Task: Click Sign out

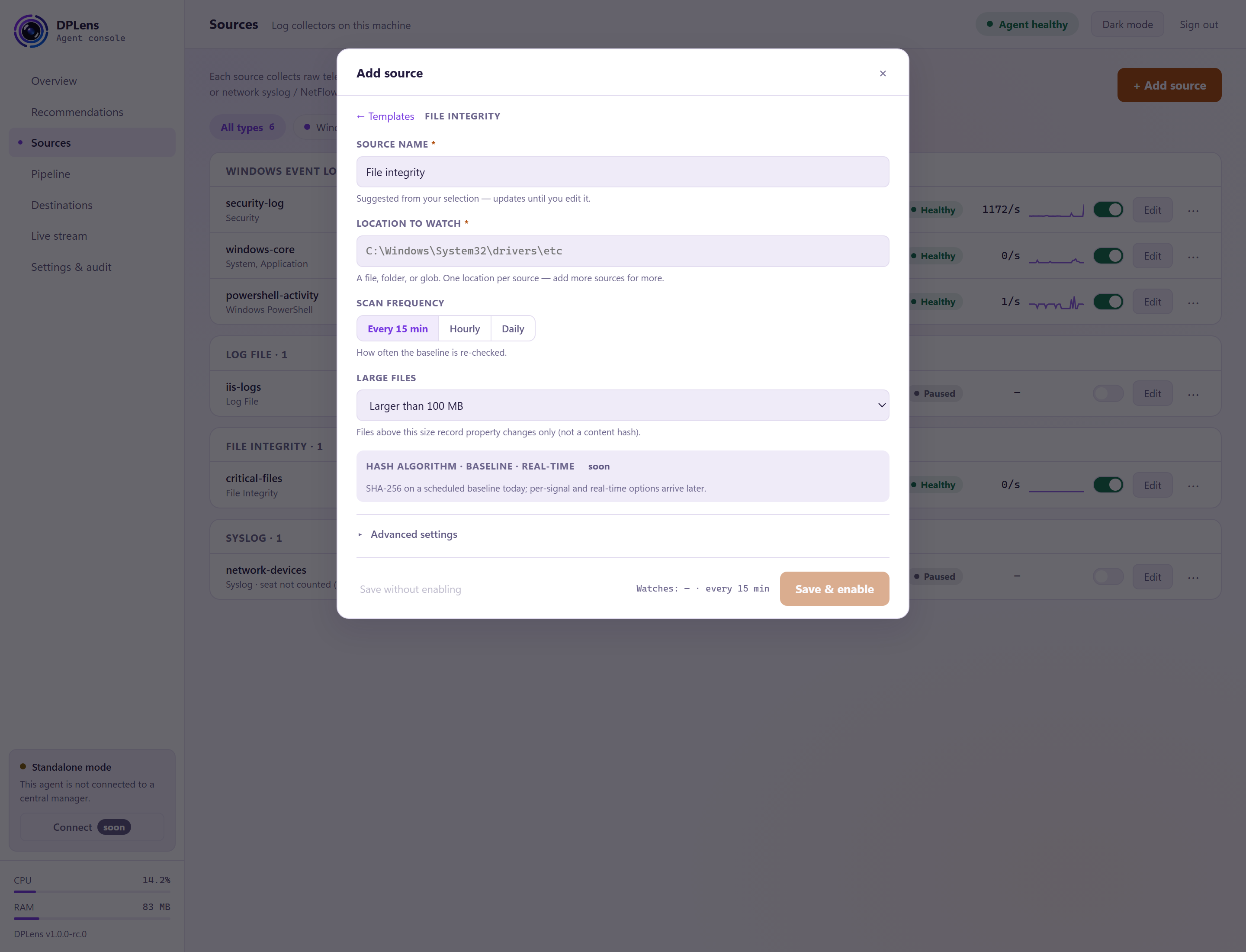Action: [x=1198, y=24]
